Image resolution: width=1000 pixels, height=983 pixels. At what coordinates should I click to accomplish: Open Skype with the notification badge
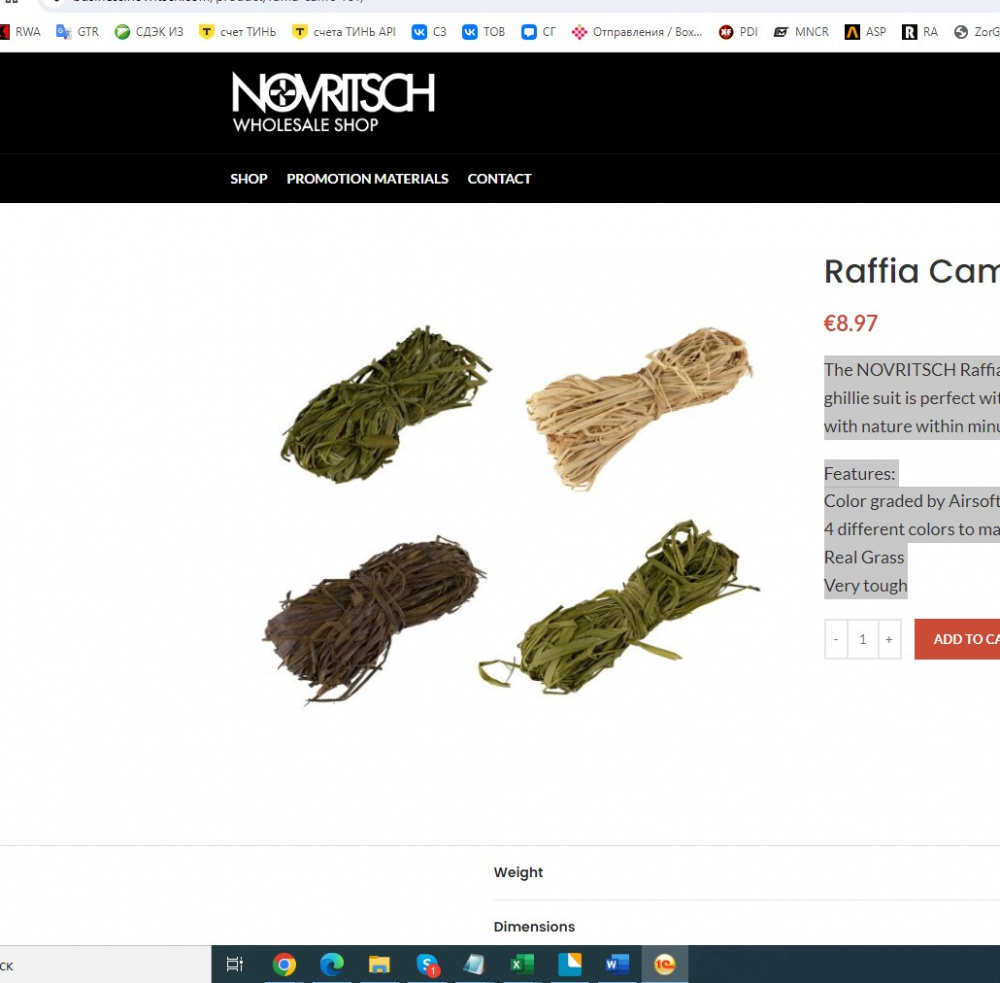tap(427, 964)
